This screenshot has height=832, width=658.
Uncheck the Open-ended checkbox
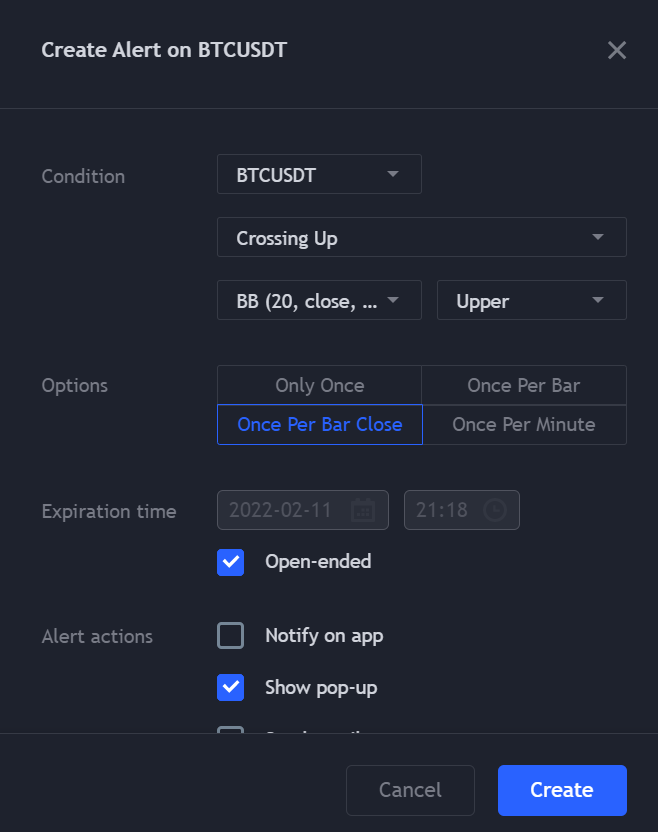coord(231,562)
